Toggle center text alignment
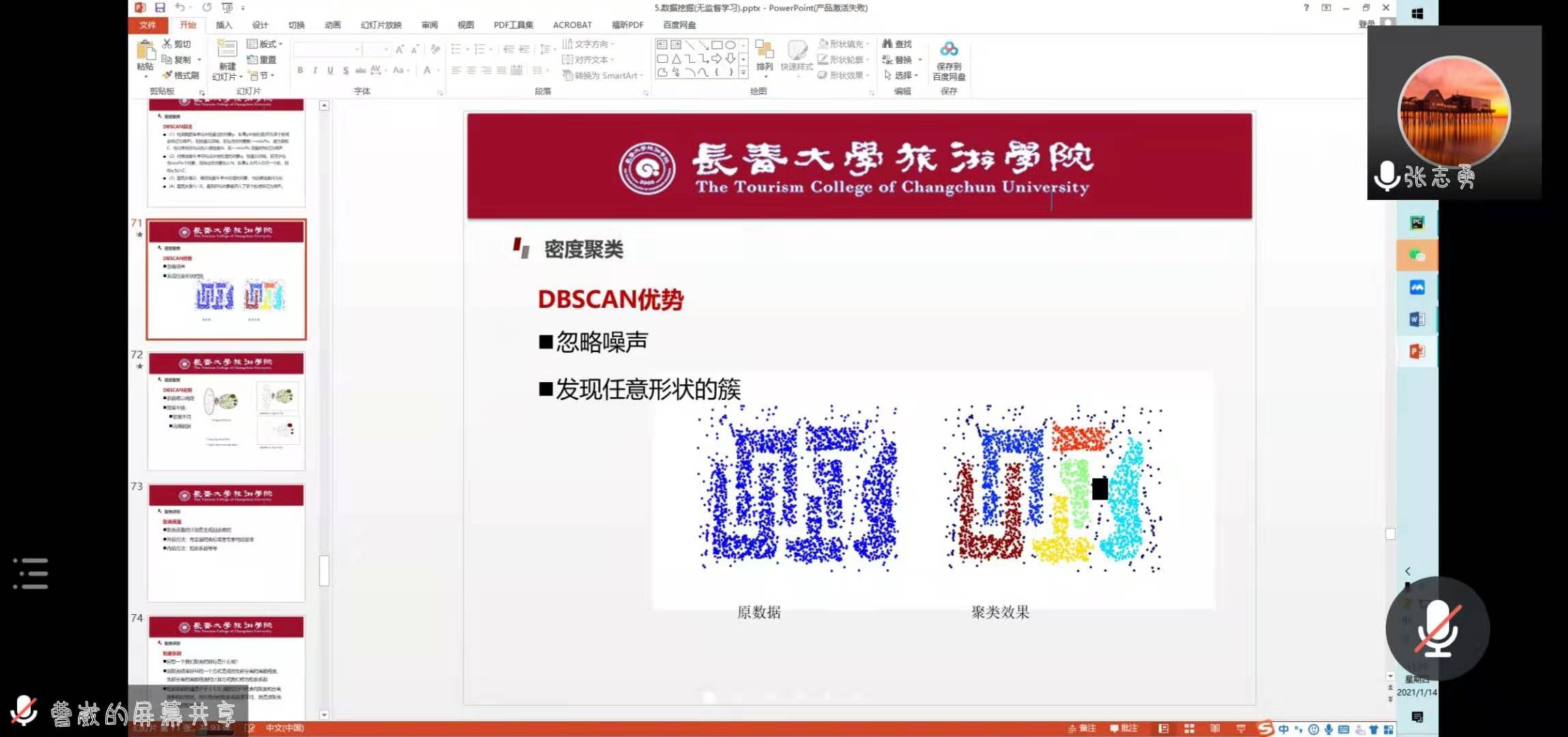The width and height of the screenshot is (1568, 737). (471, 70)
